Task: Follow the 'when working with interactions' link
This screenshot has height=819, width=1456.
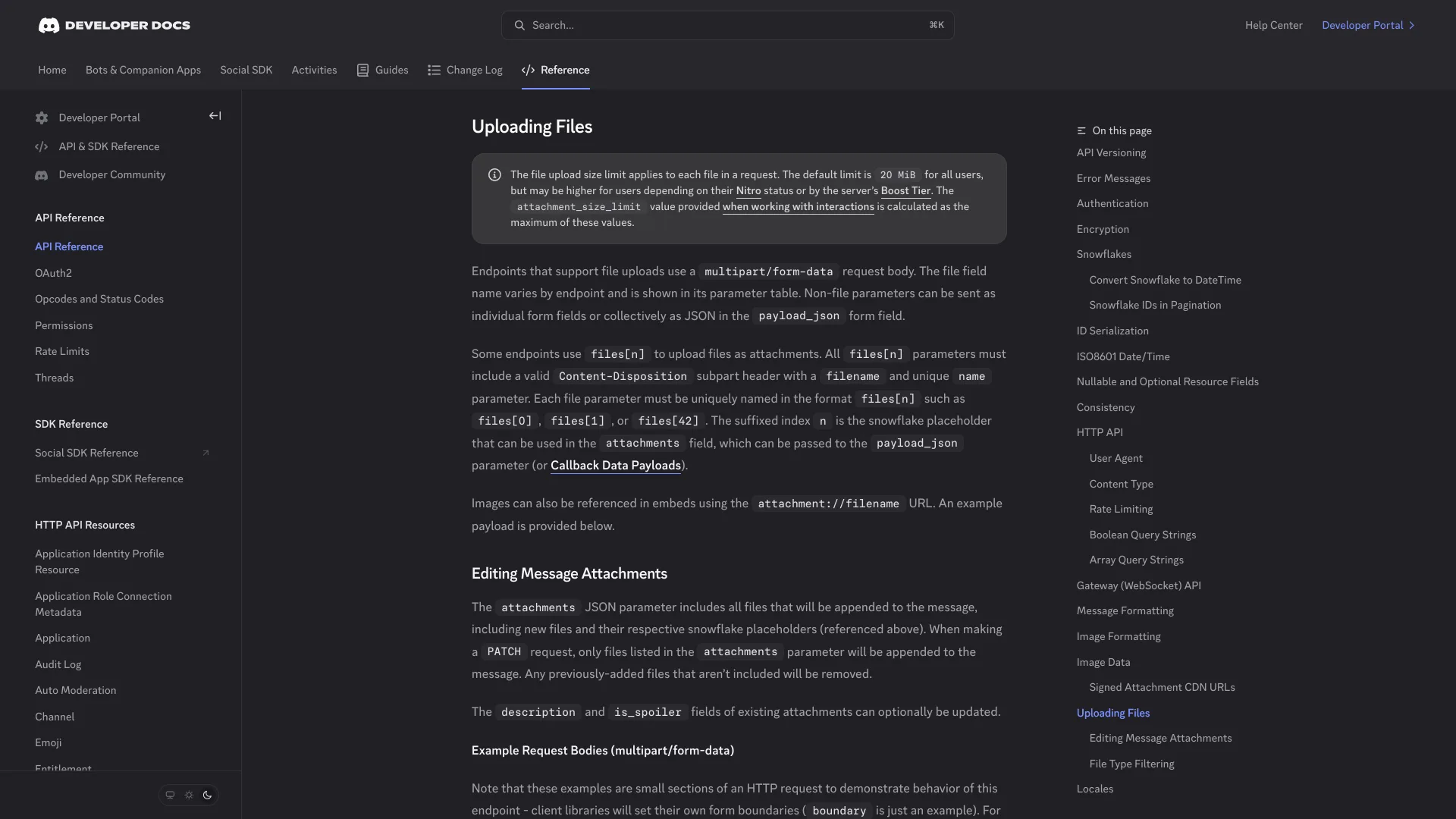Action: point(799,207)
